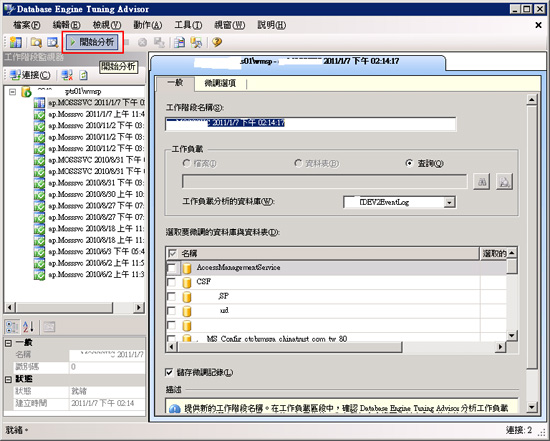Click the Open File folder toolbar icon
This screenshot has height=441, width=550.
pyautogui.click(x=36, y=42)
